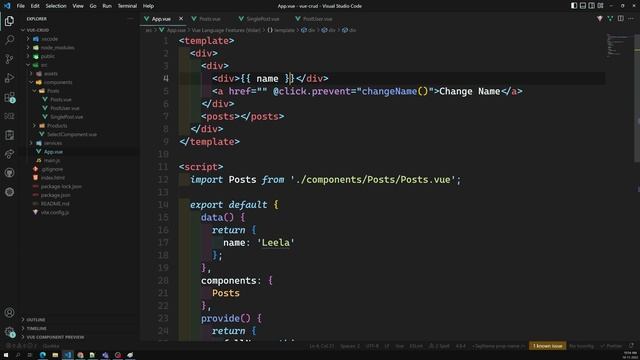The image size is (640, 360).
Task: Open SelectComponent.vue in the file tree
Action: (72, 134)
